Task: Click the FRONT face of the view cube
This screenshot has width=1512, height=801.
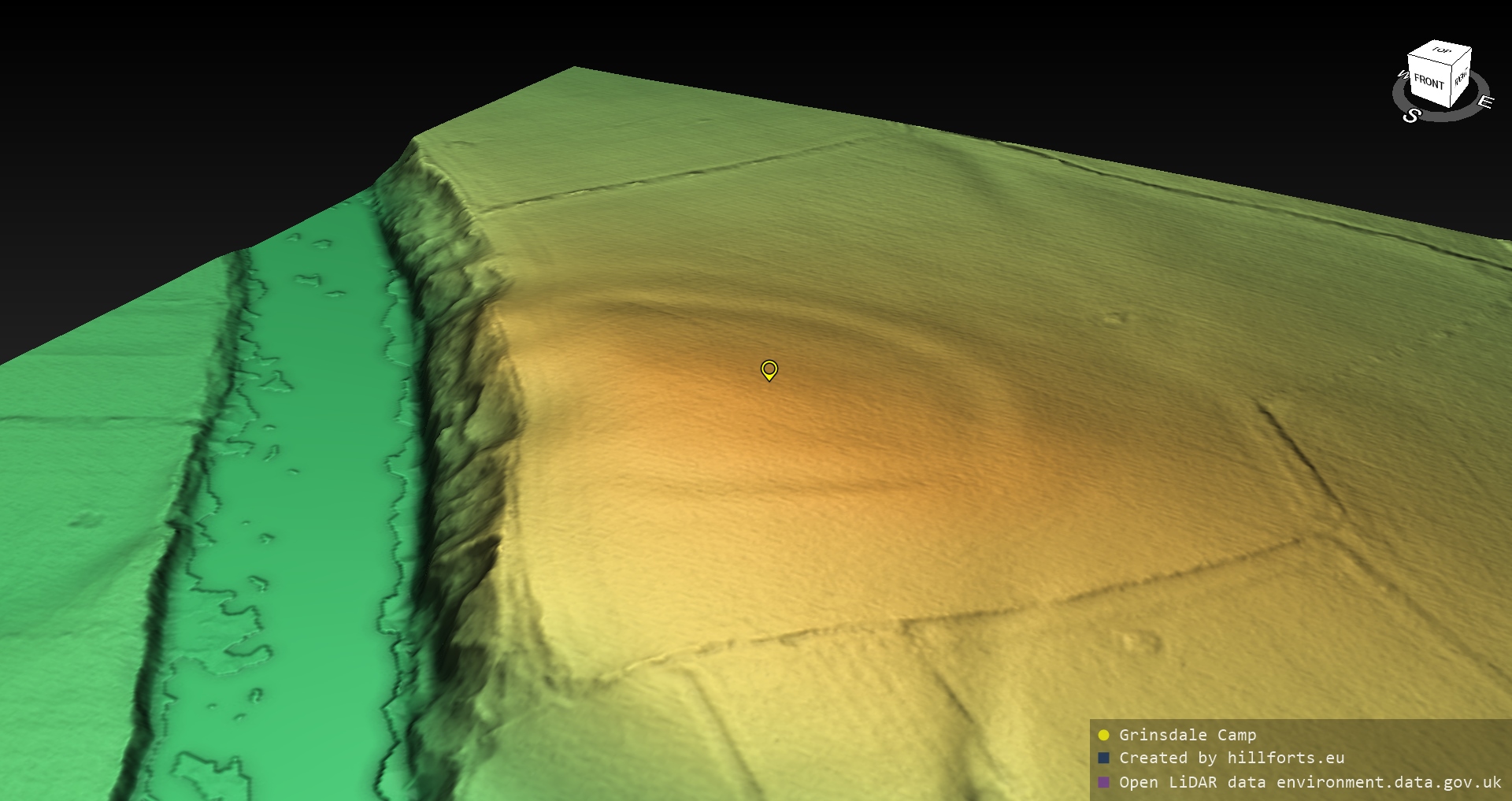Action: point(1429,81)
